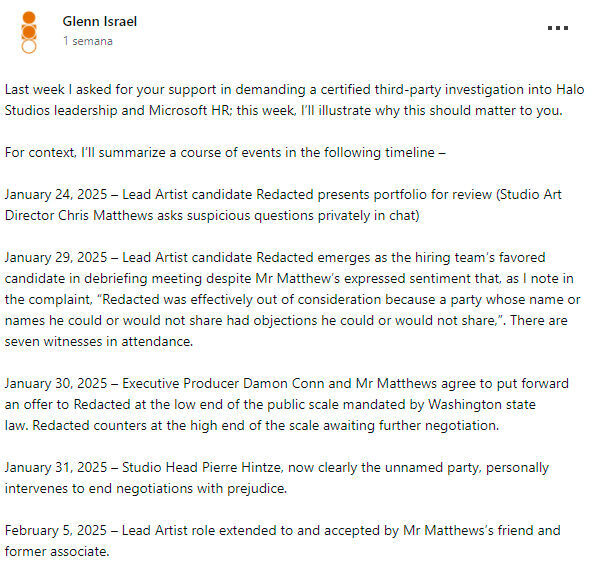The width and height of the screenshot is (593, 570).
Task: Click the 'For context' timeline intro line
Action: tap(225, 152)
